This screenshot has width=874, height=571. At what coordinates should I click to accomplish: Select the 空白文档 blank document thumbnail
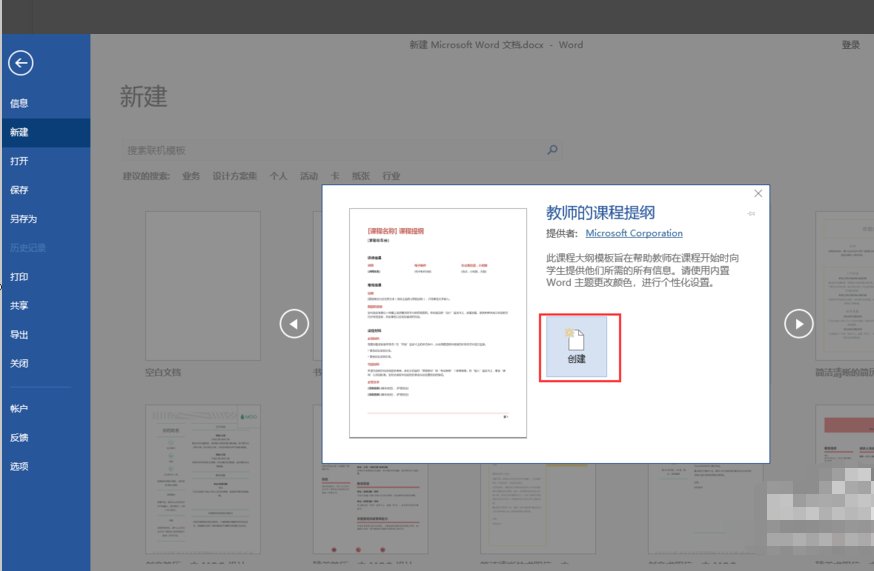click(203, 286)
